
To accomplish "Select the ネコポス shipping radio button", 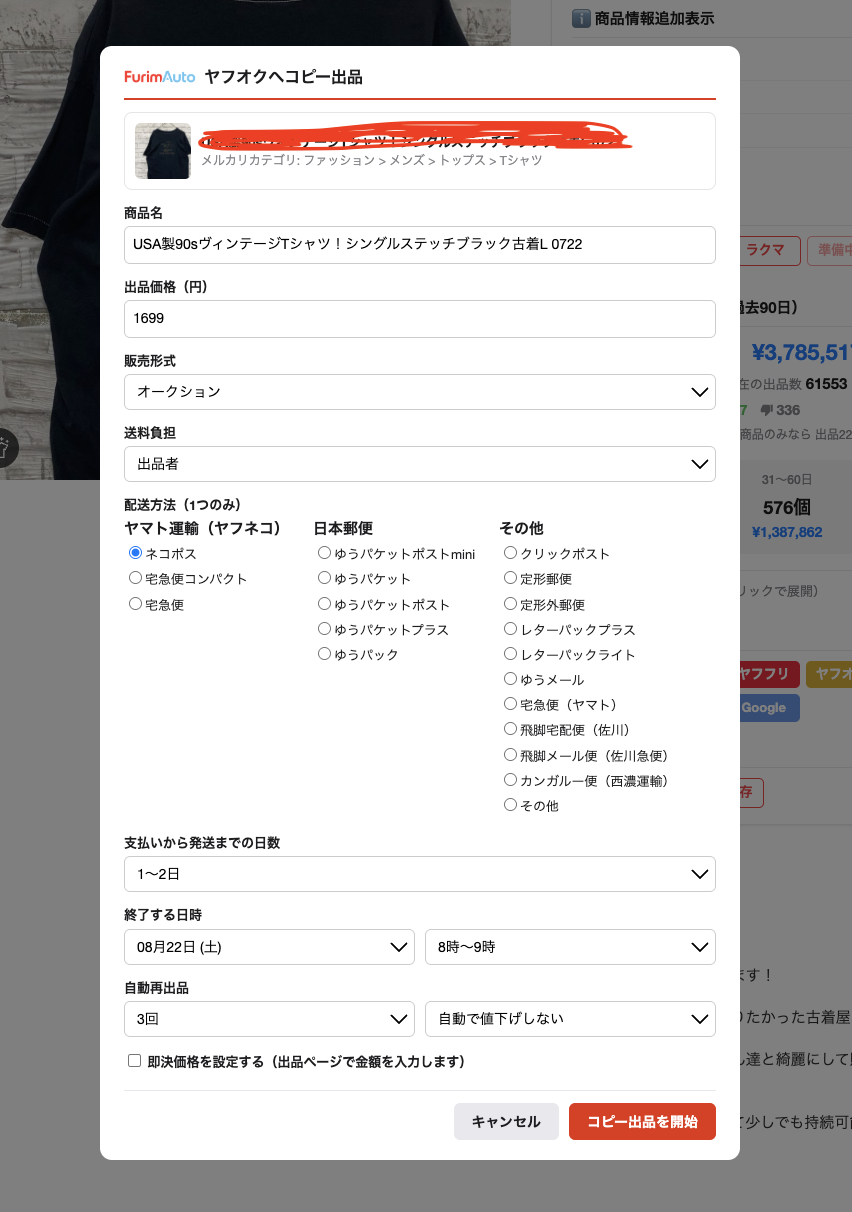I will 135,553.
